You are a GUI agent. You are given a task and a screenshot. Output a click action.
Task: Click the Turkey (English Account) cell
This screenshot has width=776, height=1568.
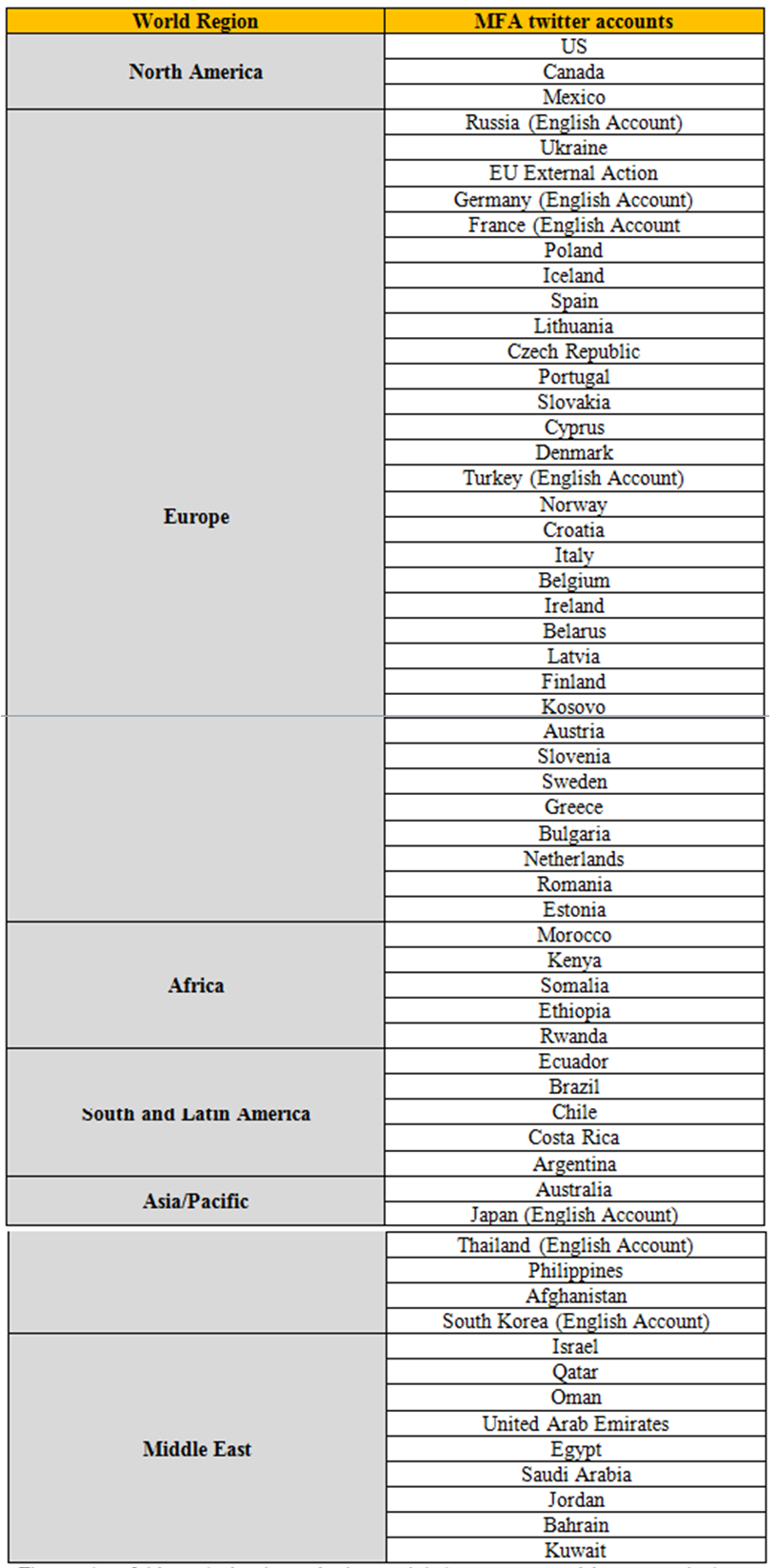(x=573, y=478)
